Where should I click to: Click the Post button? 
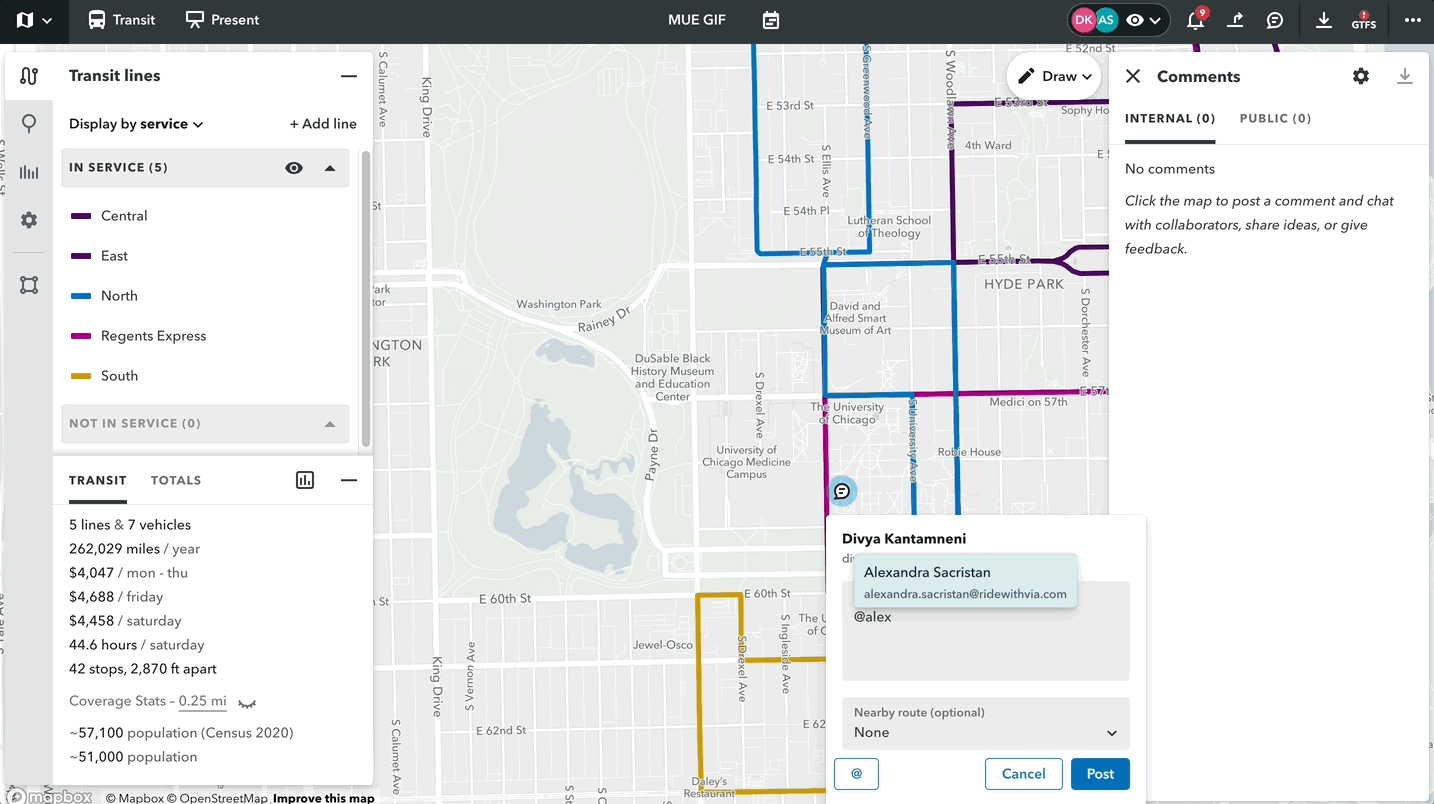(1099, 774)
